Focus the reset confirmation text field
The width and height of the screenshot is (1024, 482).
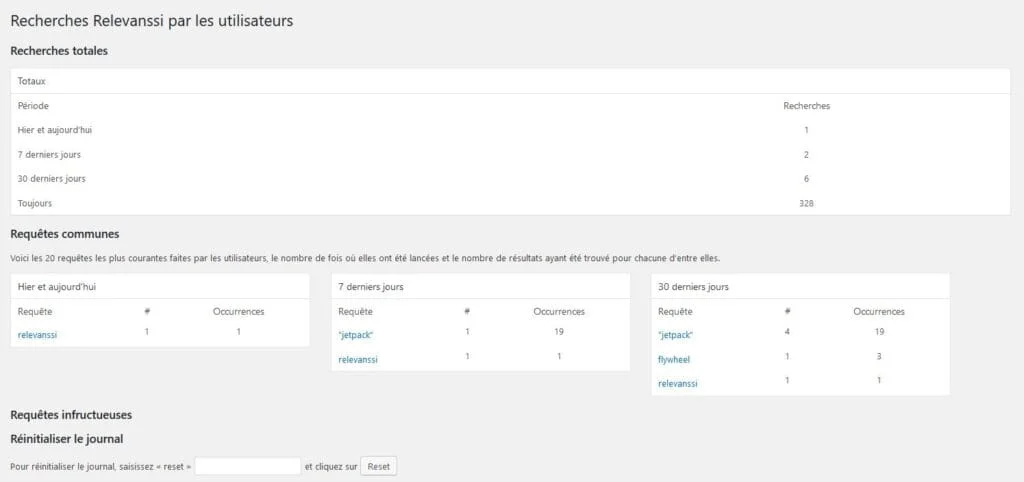pyautogui.click(x=248, y=466)
